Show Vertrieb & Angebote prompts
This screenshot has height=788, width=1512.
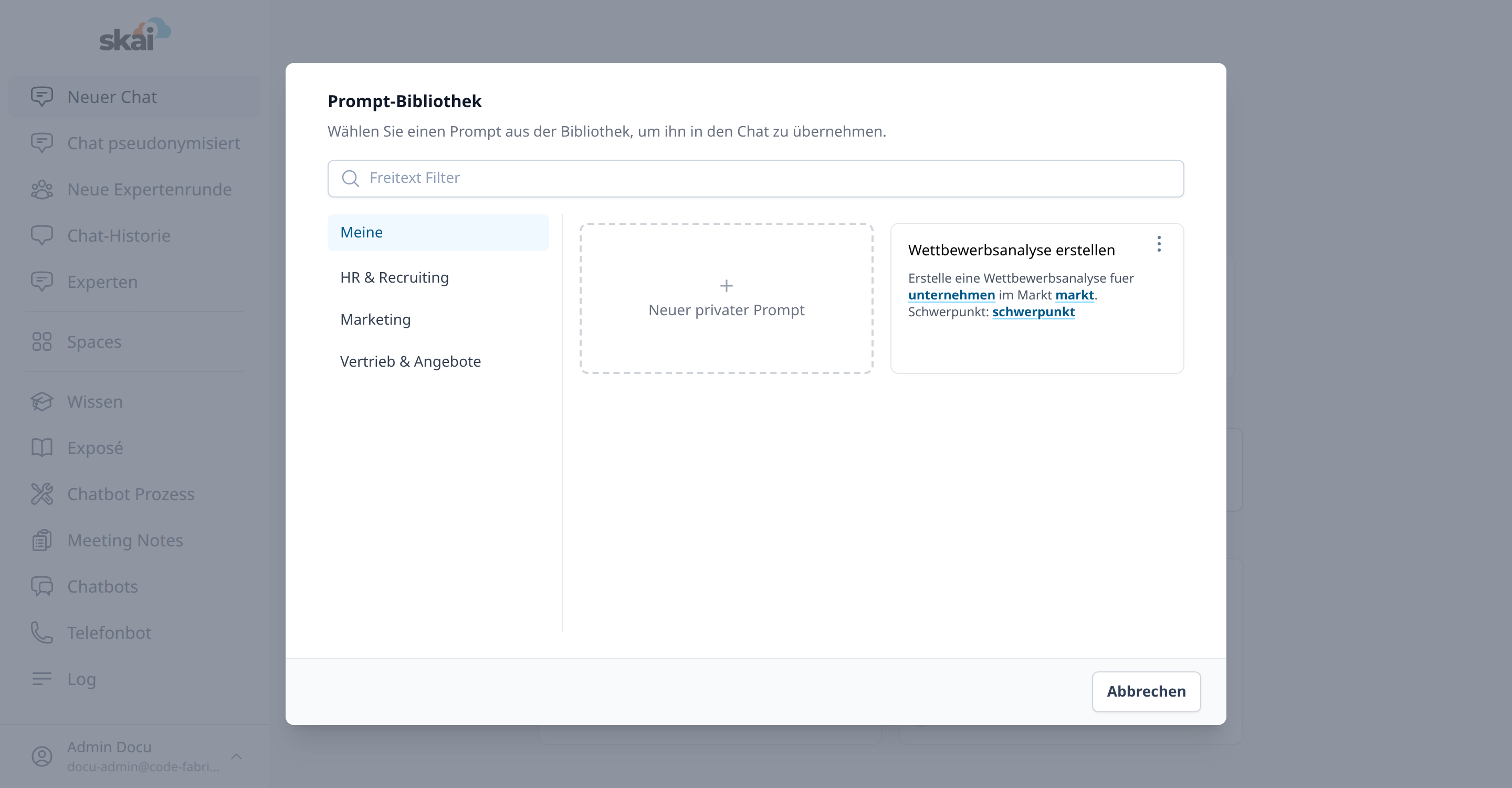tap(438, 361)
